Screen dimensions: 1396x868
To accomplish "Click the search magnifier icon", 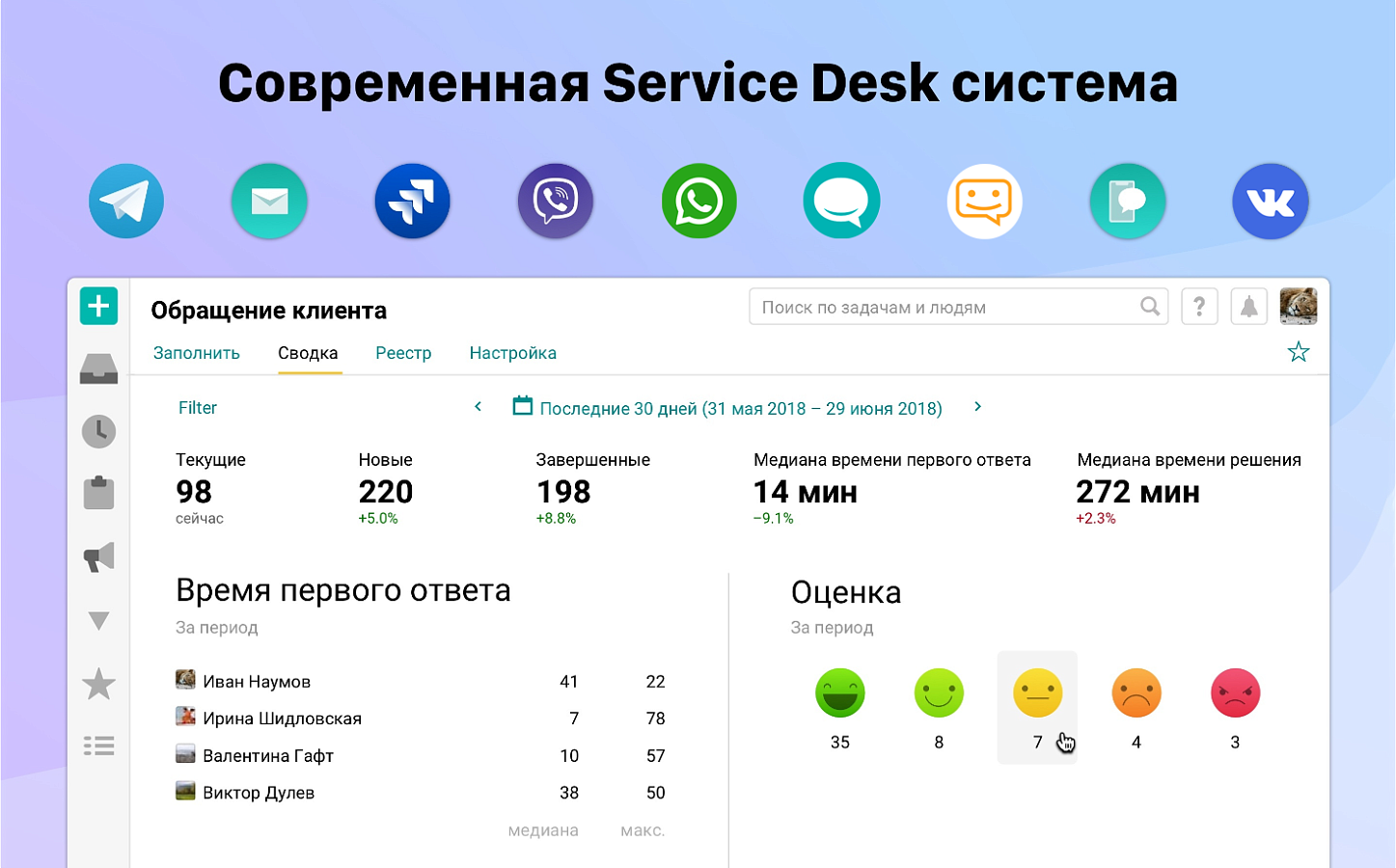I will 1150,307.
